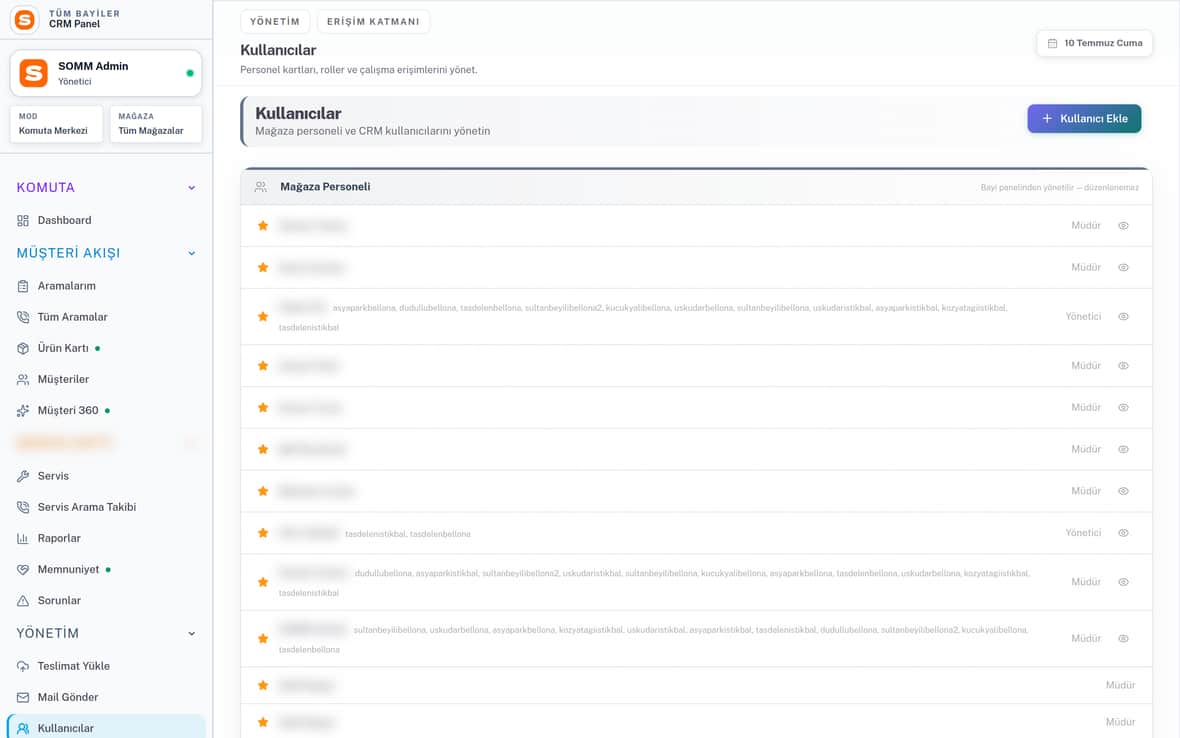Toggle eye icon on the tasdelenistikbal Yönetici row
Viewport: 1180px width, 738px height.
pos(1123,533)
